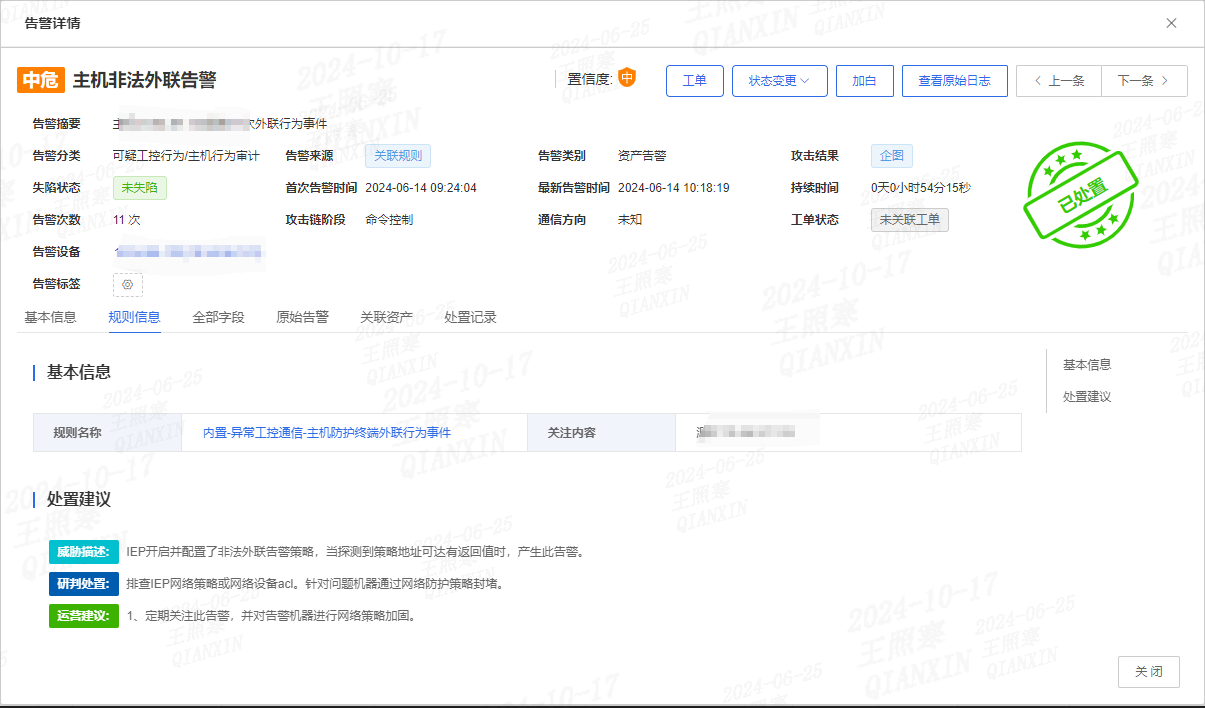Click the orange 置信度 shield icon
1205x708 pixels.
(627, 77)
